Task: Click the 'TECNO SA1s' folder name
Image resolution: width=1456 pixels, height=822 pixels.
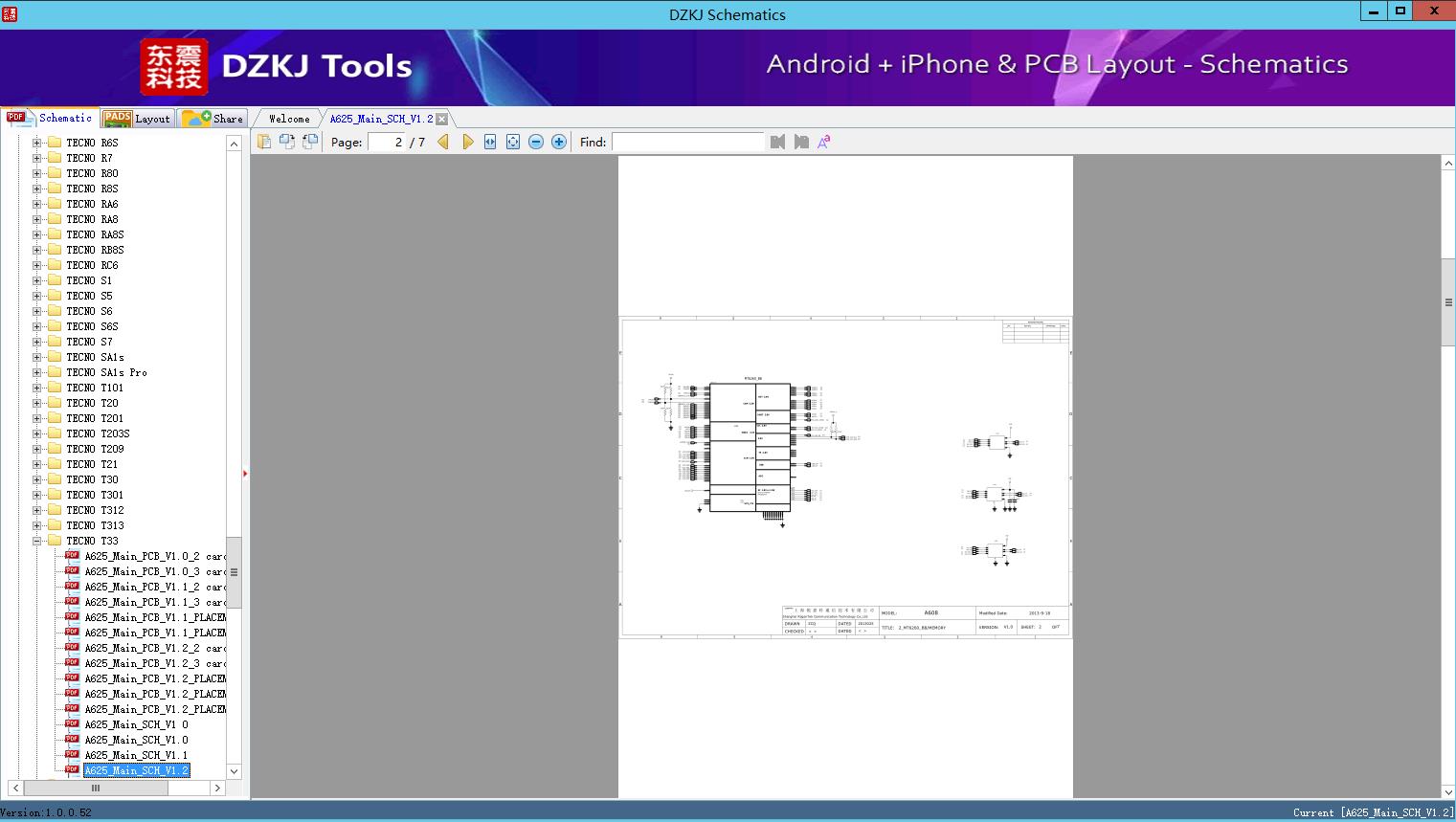Action: click(x=95, y=357)
